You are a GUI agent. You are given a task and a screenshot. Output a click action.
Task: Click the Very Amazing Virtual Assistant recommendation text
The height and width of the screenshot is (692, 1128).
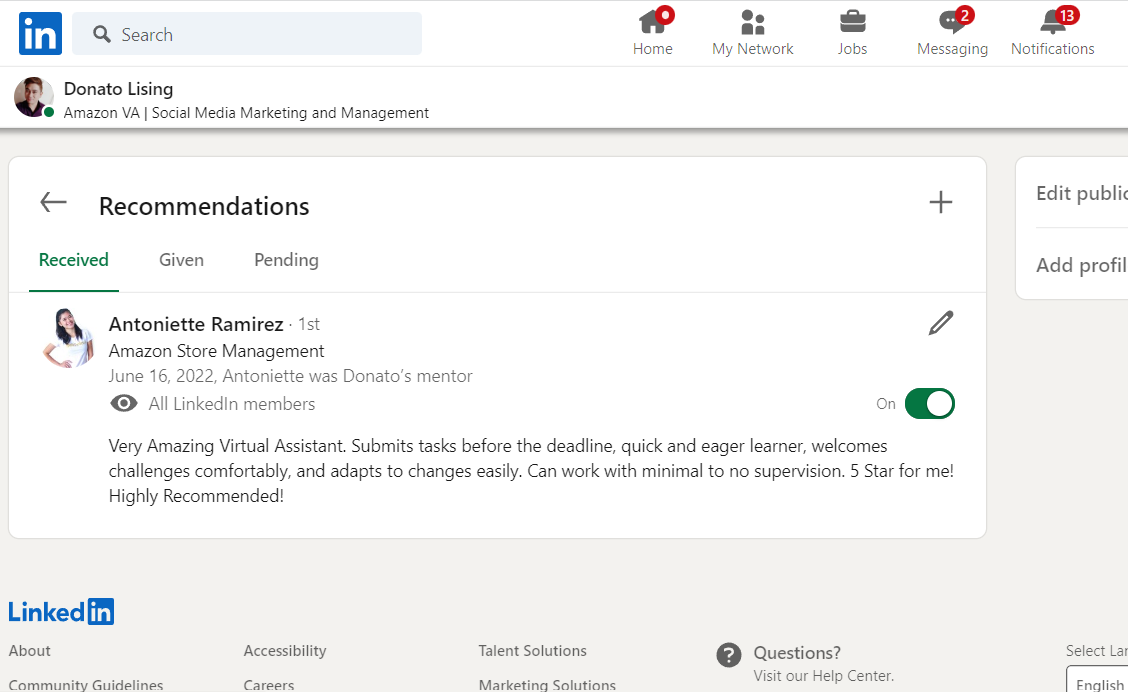point(531,471)
